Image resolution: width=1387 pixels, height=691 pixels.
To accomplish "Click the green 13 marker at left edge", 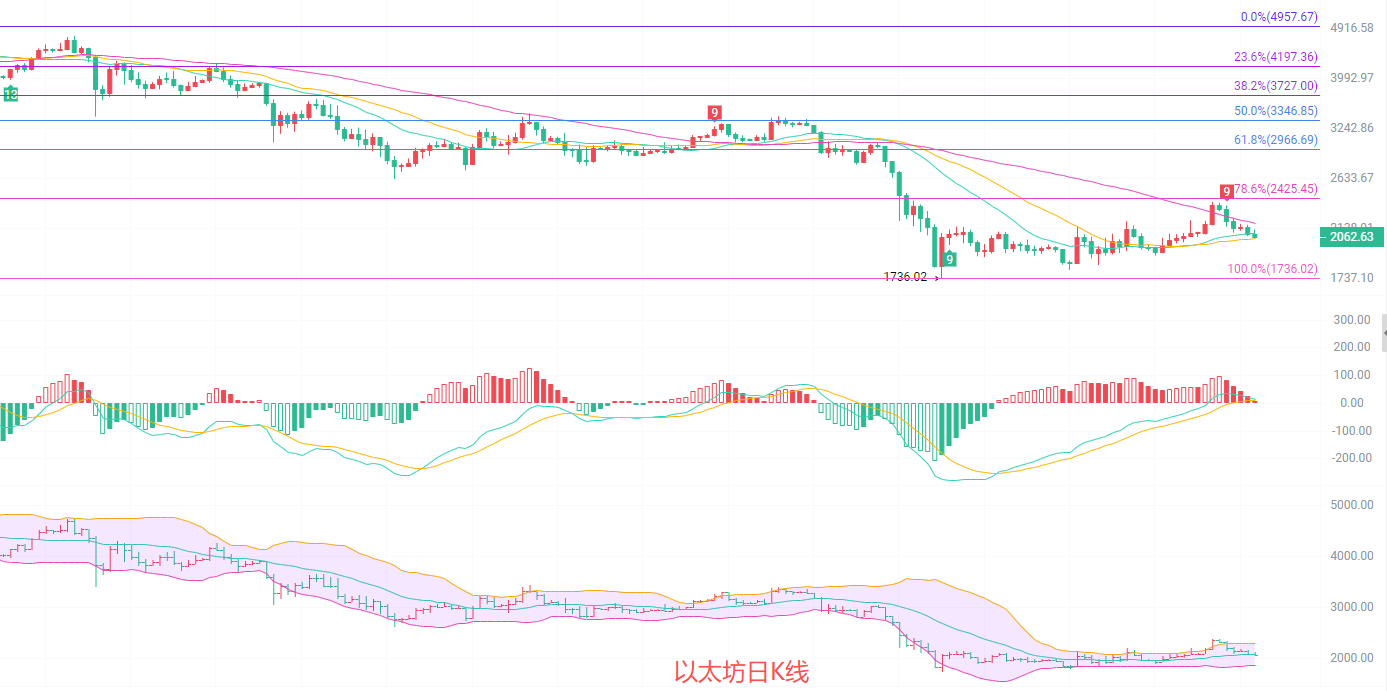I will click(x=10, y=94).
